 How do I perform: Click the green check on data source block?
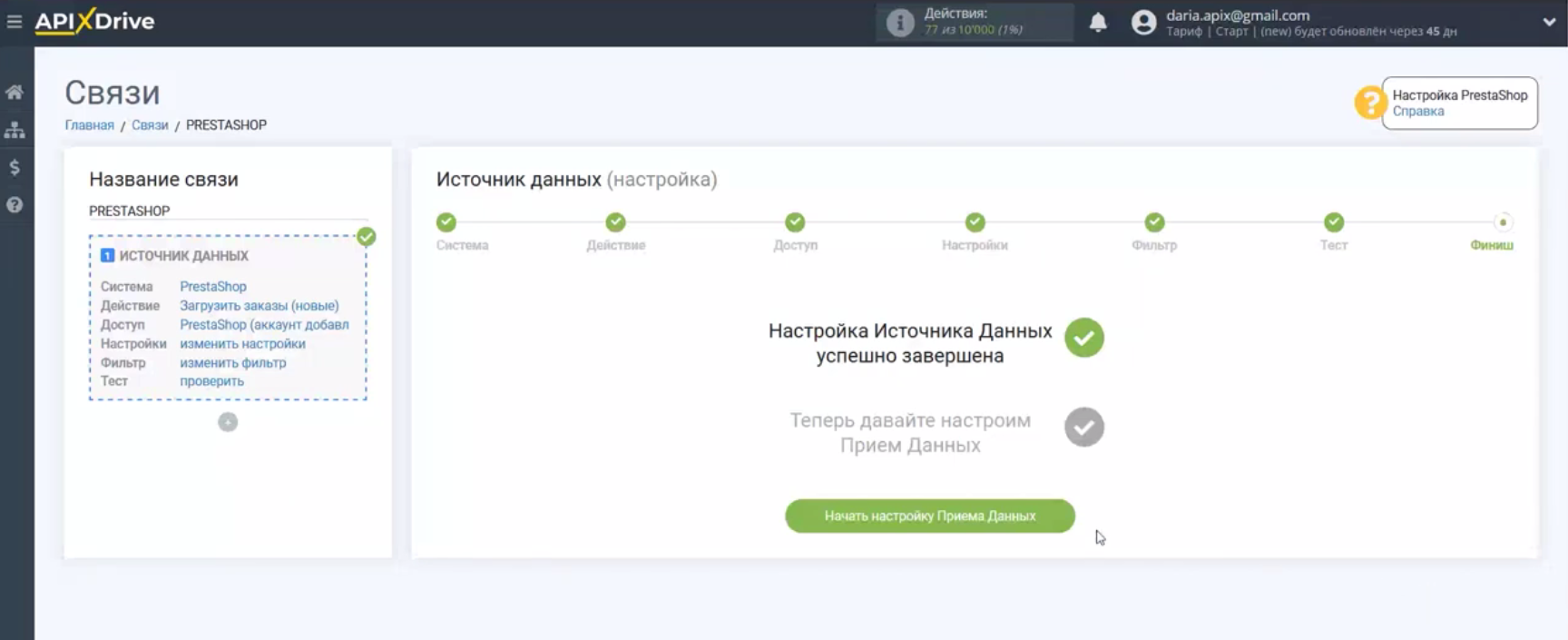[367, 237]
